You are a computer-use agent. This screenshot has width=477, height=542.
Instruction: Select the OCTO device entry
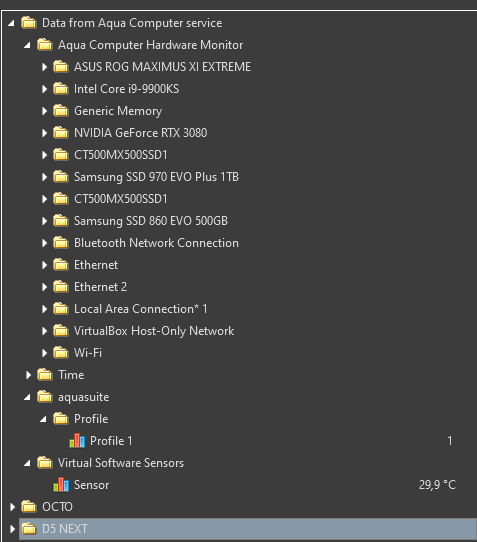pyautogui.click(x=57, y=507)
